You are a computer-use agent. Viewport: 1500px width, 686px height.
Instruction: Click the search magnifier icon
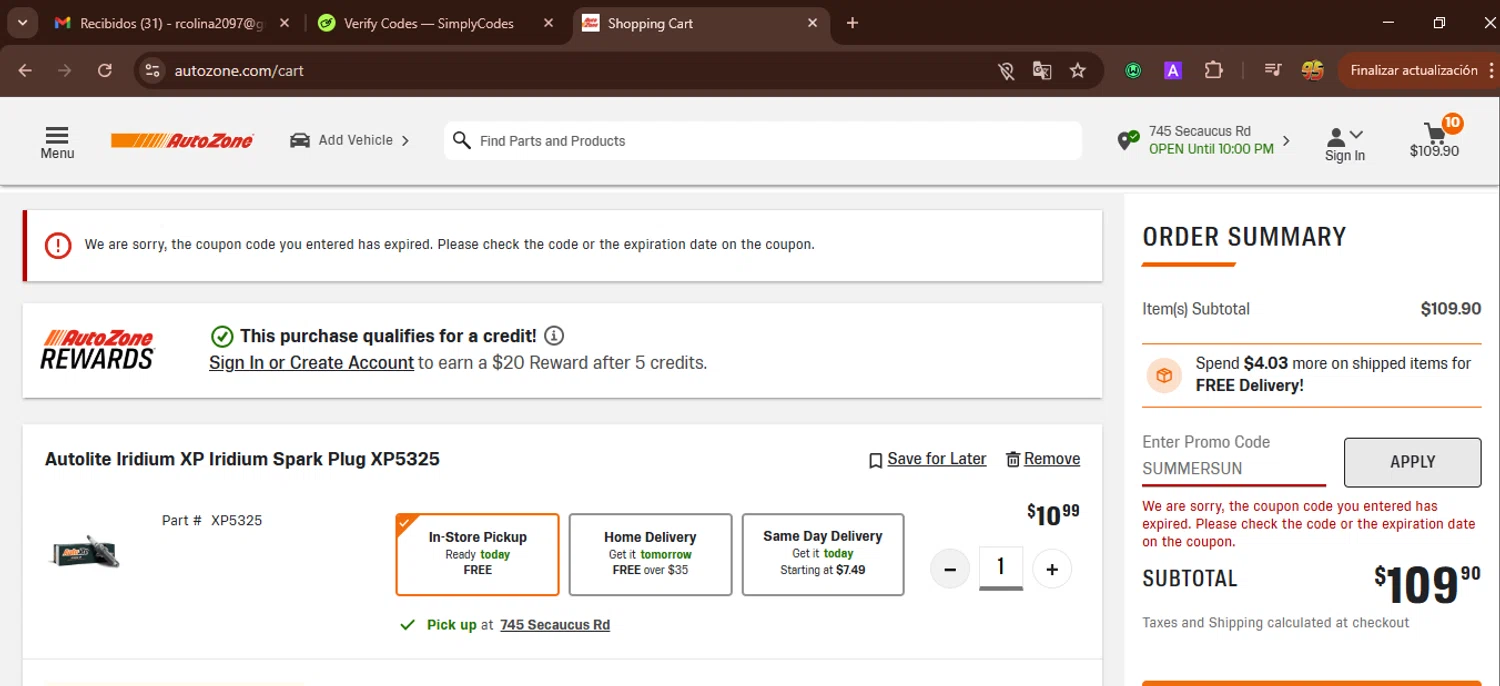(x=461, y=140)
